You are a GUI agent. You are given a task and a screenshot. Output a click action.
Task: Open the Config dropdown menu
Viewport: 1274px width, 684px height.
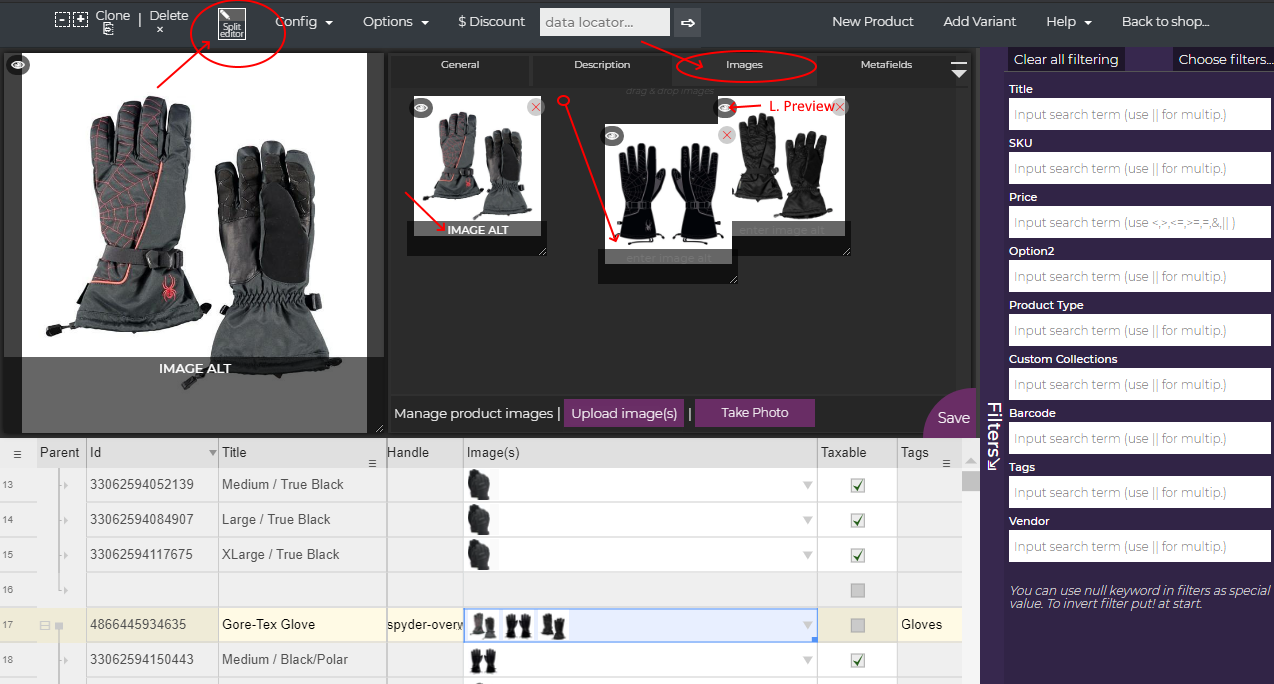304,22
